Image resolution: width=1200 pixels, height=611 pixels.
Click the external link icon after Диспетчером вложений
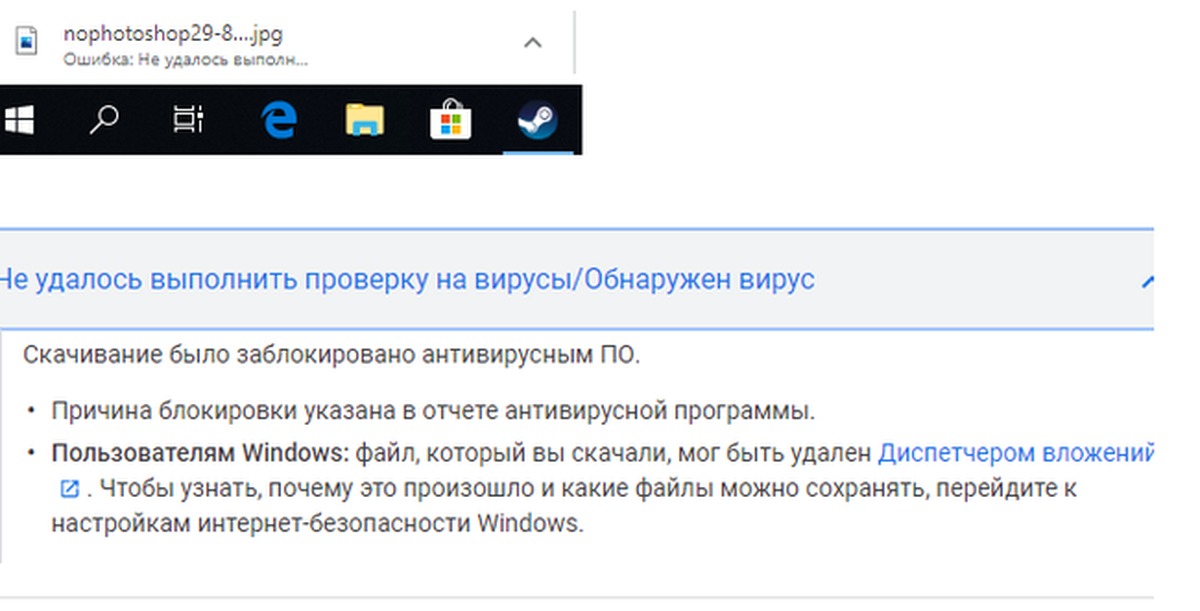pos(68,487)
